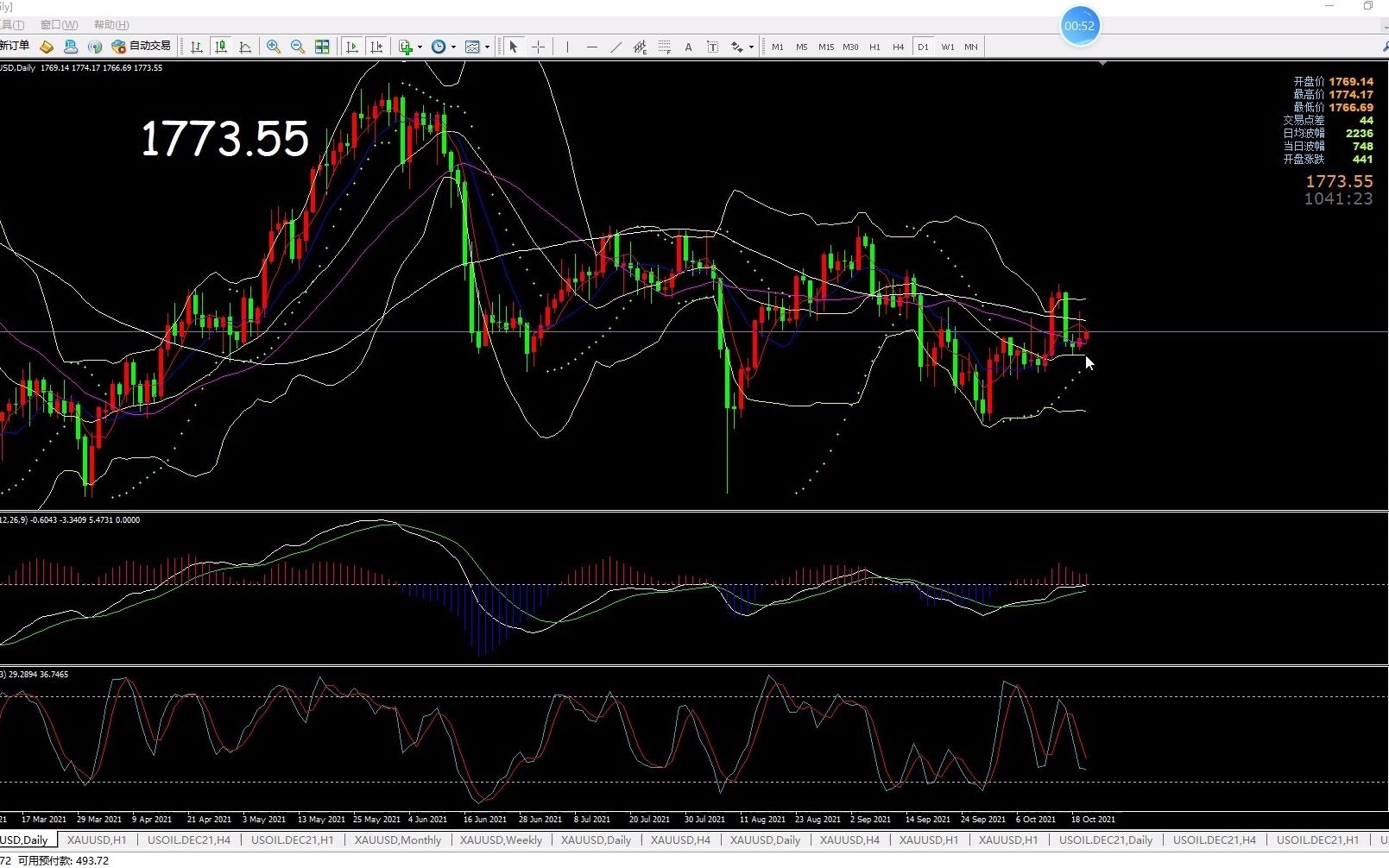
Task: Switch to line chart display
Action: tap(245, 47)
